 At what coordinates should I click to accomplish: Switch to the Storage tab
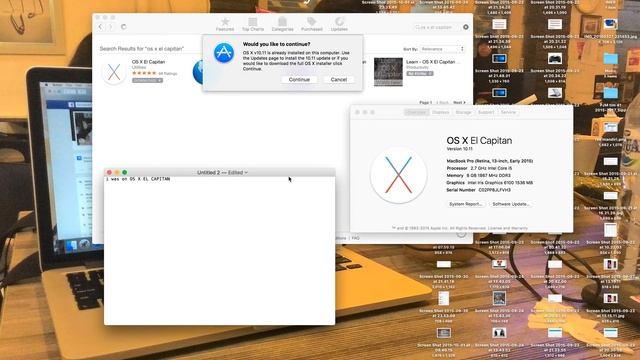(x=463, y=112)
